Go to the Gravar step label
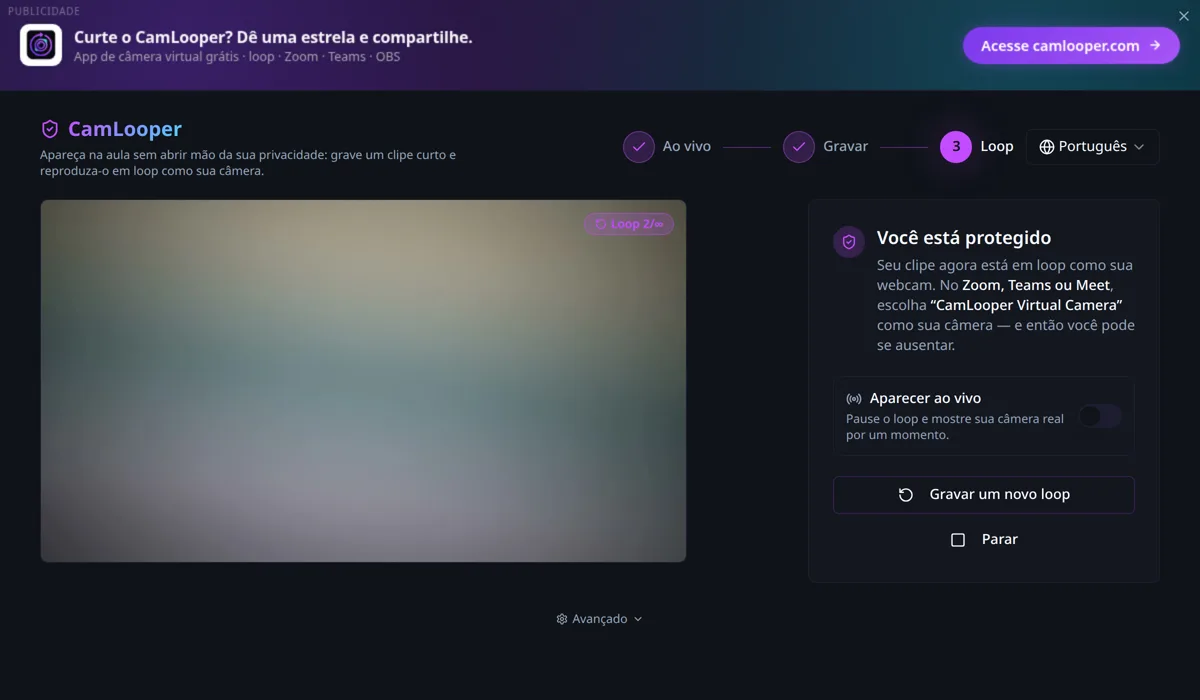 [x=846, y=146]
